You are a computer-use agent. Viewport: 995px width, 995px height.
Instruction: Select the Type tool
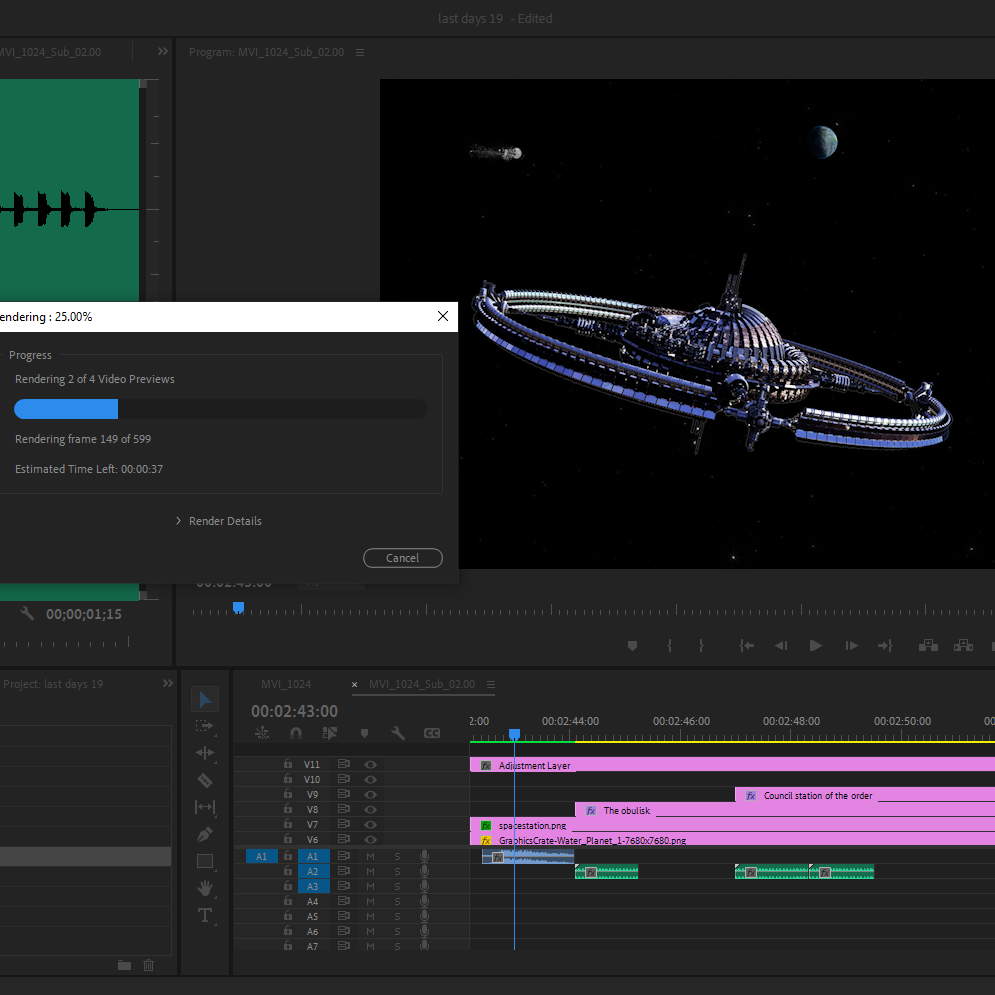pyautogui.click(x=205, y=915)
